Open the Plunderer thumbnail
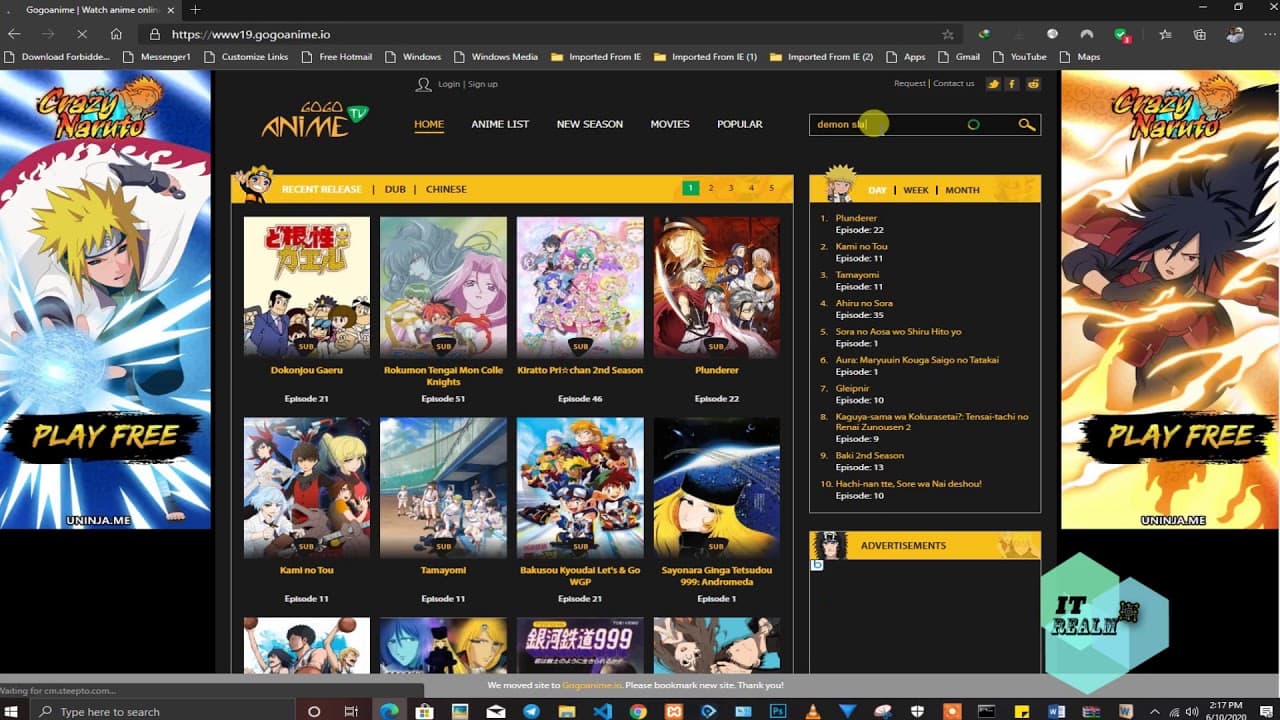This screenshot has width=1280, height=720. coord(716,287)
